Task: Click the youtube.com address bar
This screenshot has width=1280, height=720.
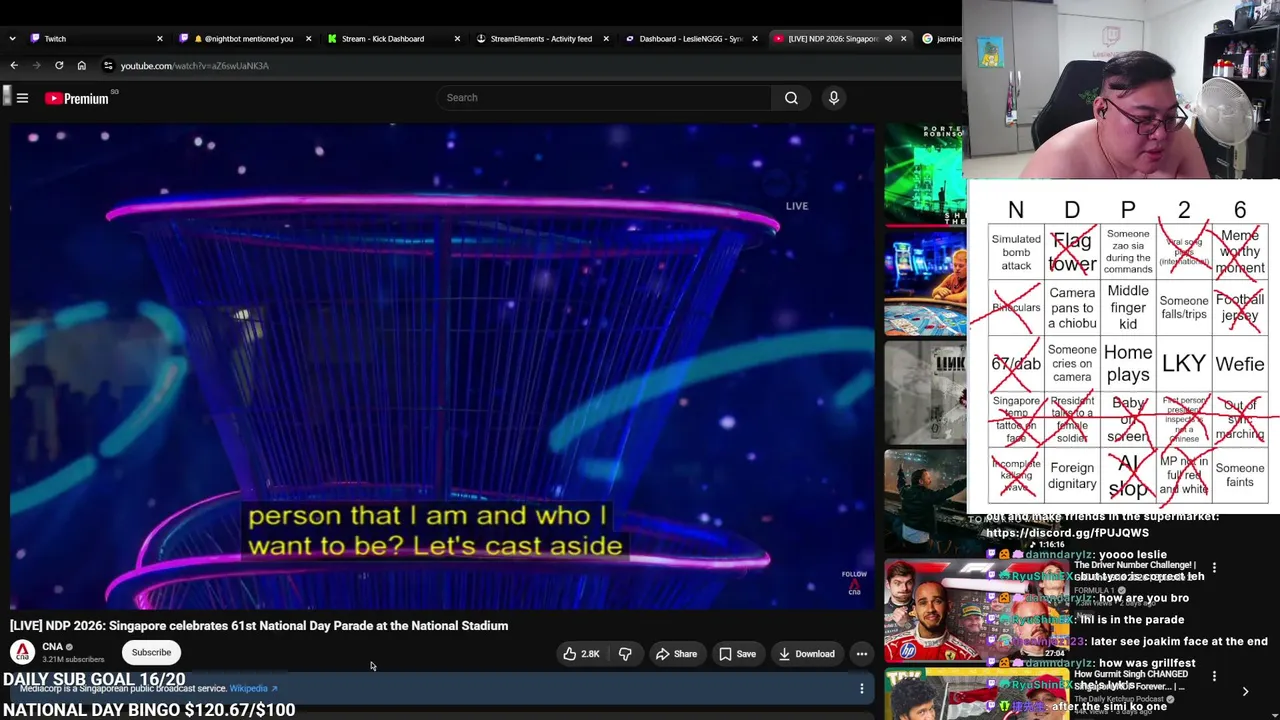Action: click(x=195, y=66)
